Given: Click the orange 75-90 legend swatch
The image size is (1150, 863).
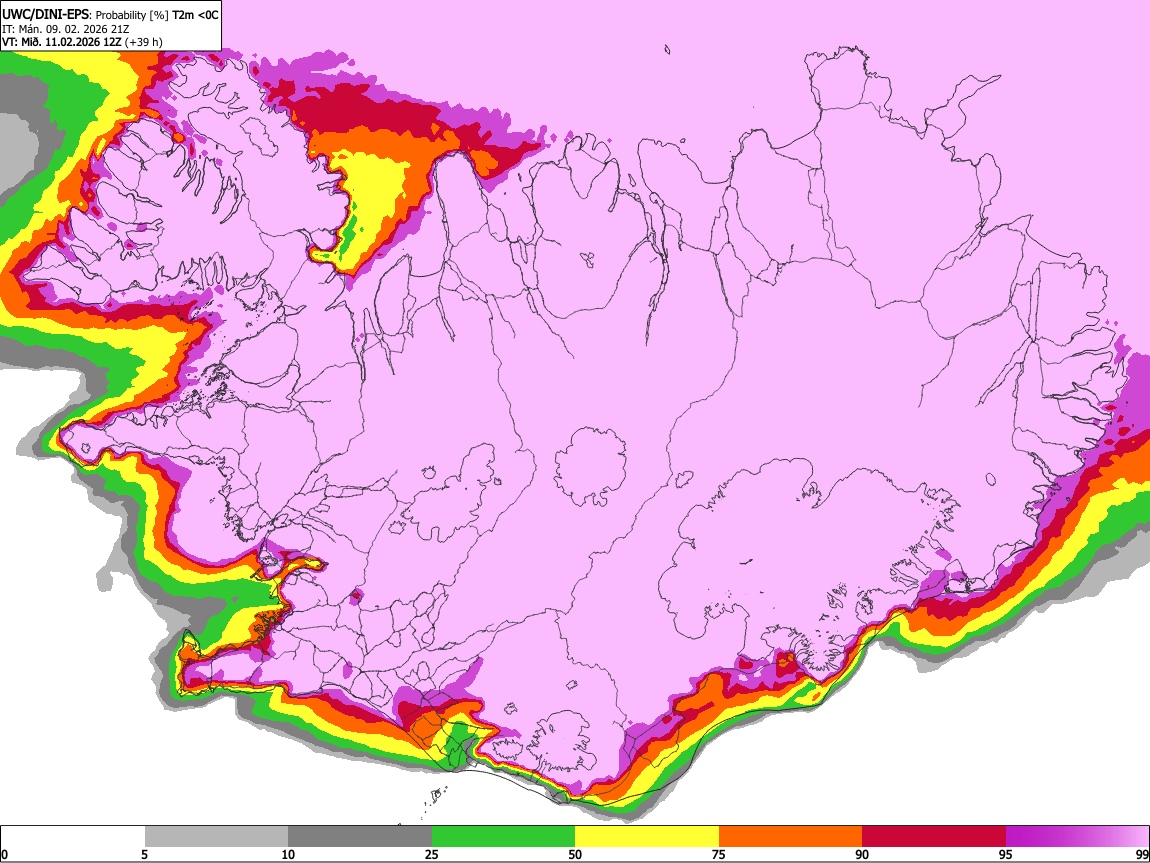Looking at the screenshot, I should (x=790, y=836).
